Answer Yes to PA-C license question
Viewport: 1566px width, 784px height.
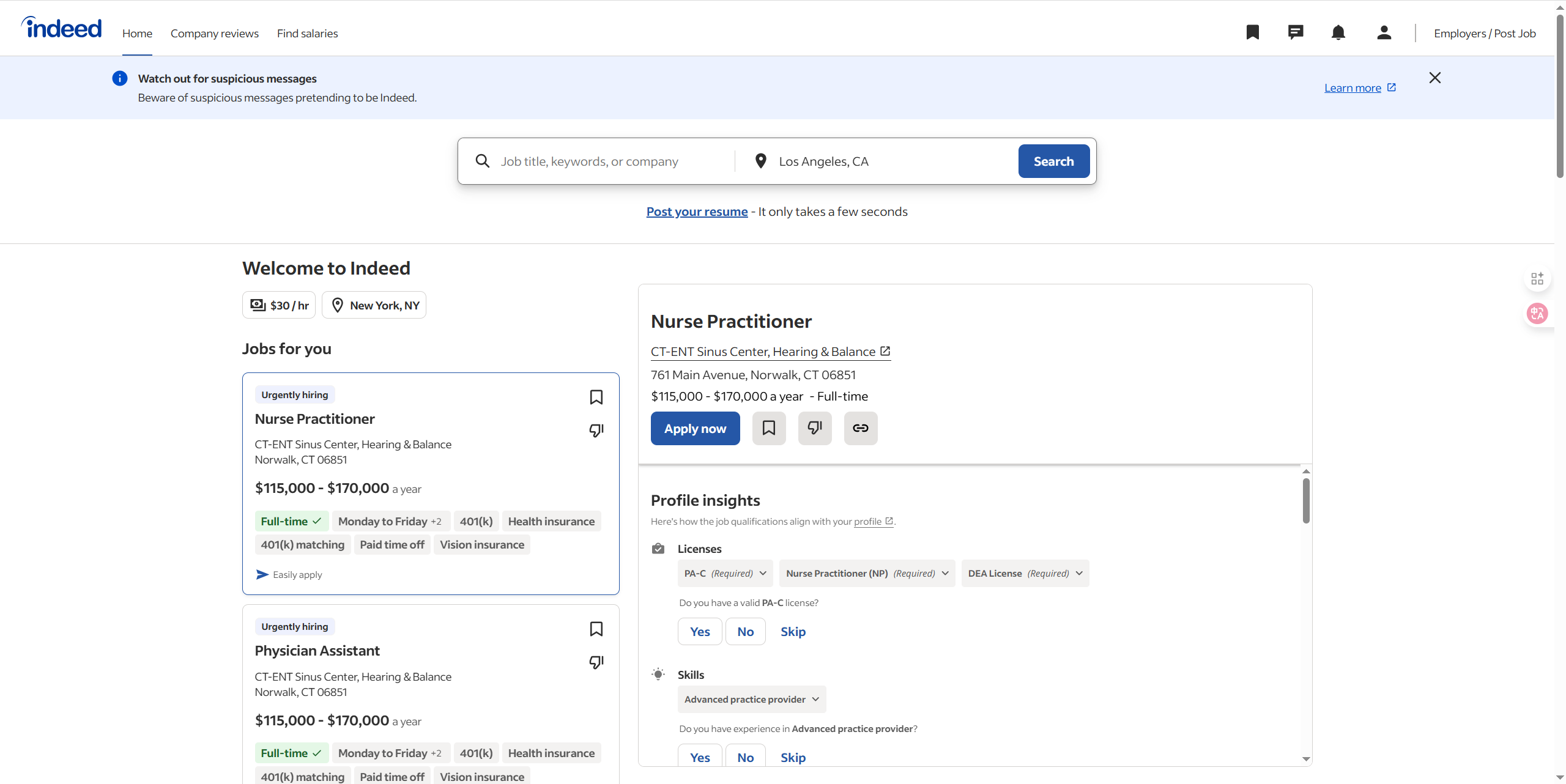pos(699,632)
